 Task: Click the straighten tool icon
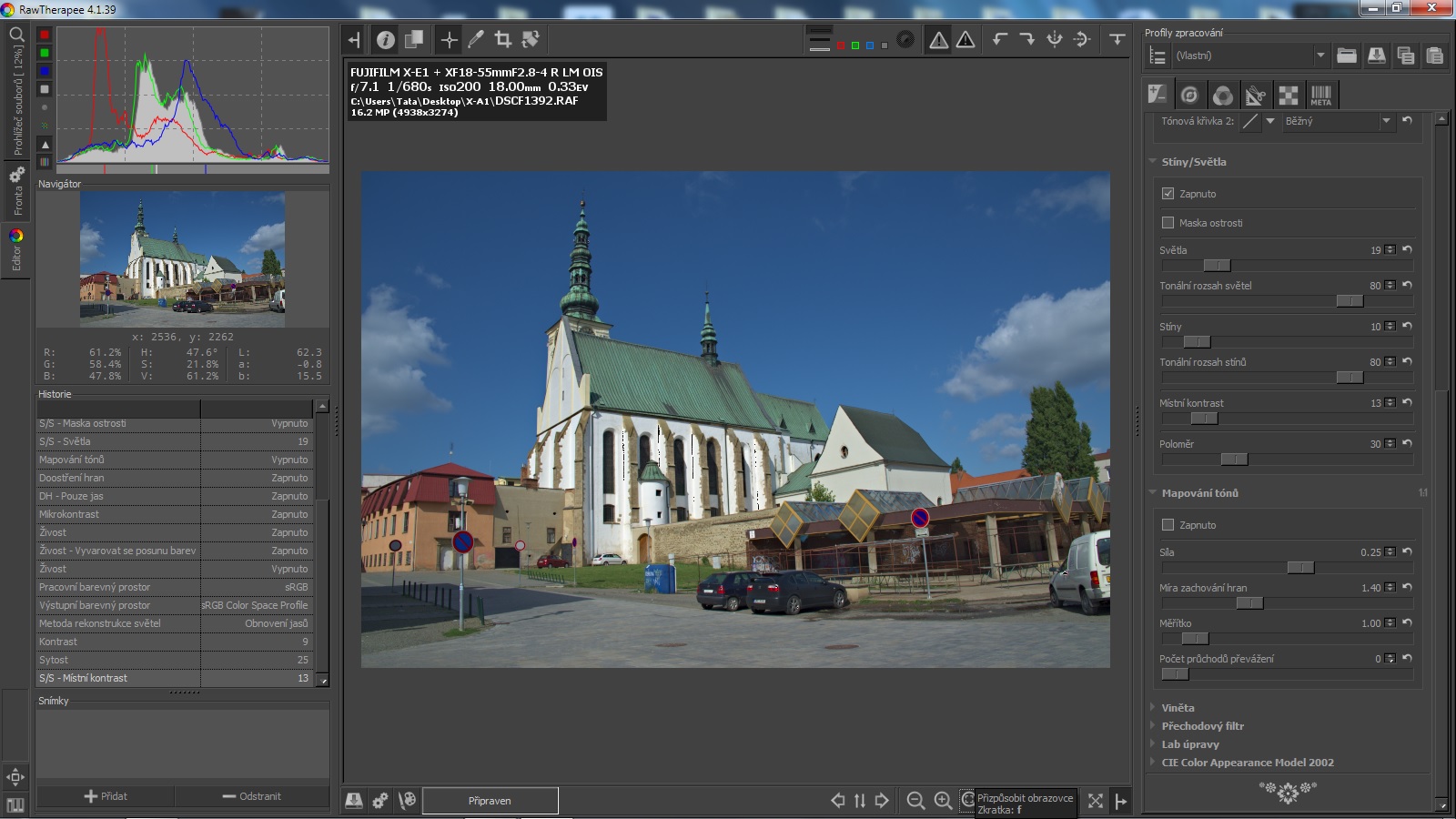point(531,39)
